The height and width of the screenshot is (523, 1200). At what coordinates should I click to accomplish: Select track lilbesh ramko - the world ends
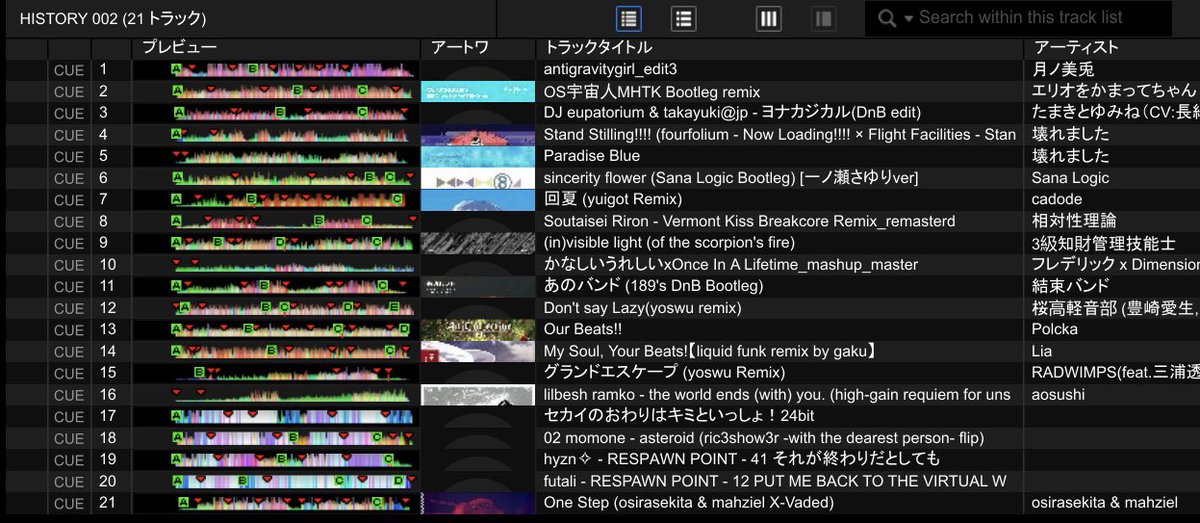pos(777,394)
